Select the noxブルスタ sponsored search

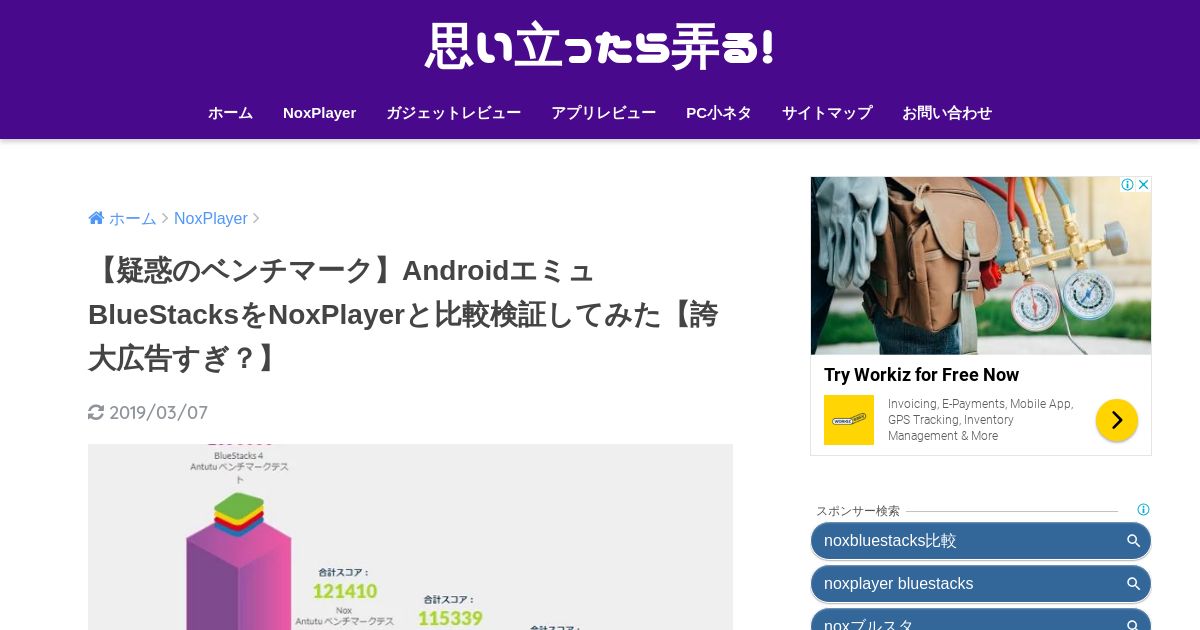coord(981,620)
